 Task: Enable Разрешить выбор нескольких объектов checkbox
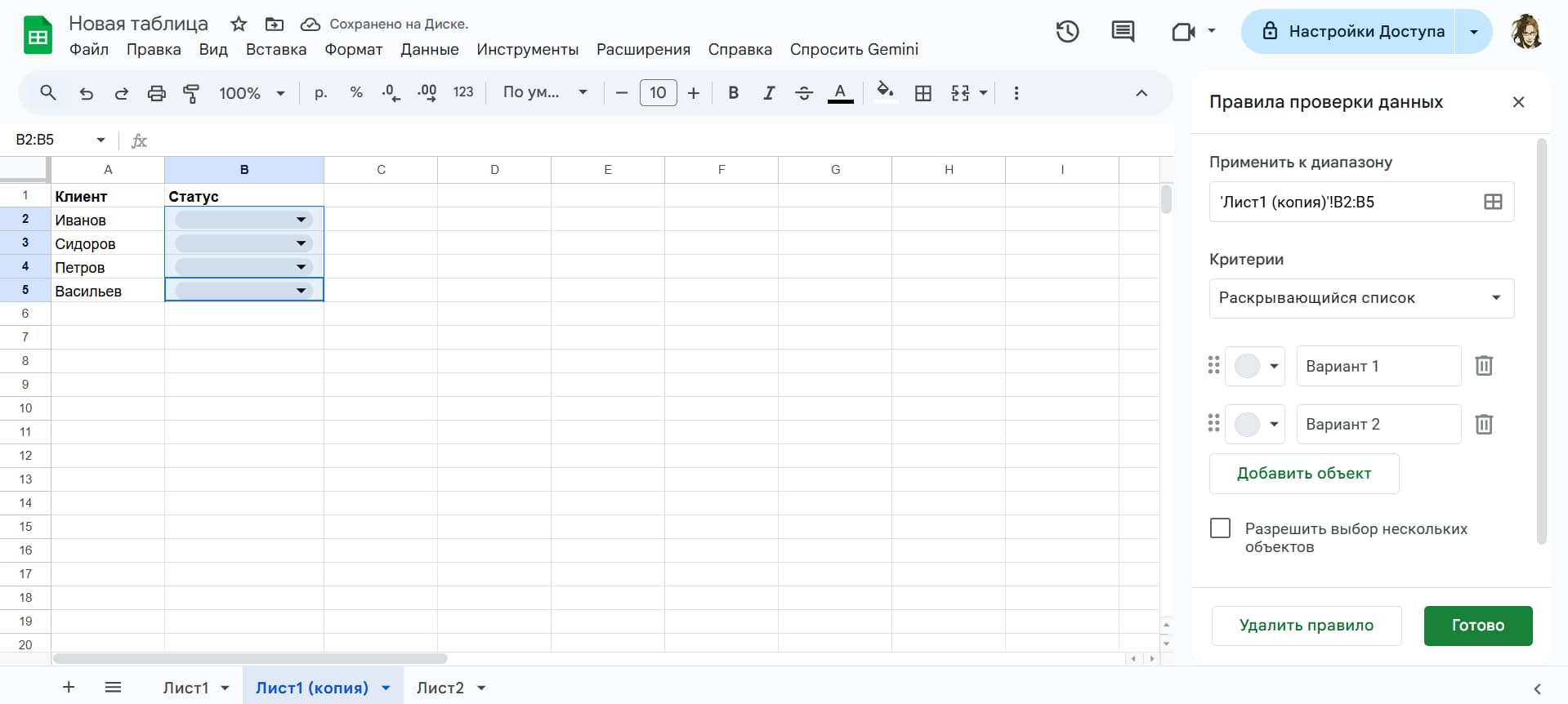1220,528
